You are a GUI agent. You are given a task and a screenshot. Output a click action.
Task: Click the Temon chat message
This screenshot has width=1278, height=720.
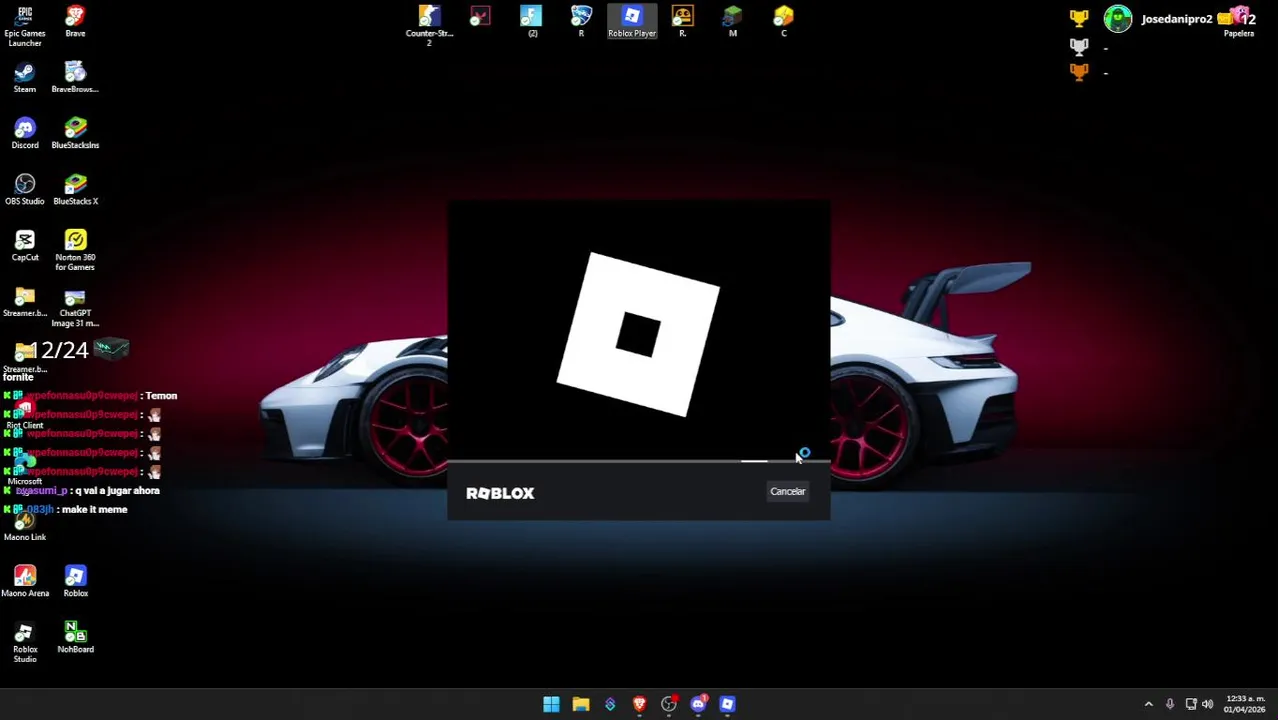pyautogui.click(x=160, y=396)
